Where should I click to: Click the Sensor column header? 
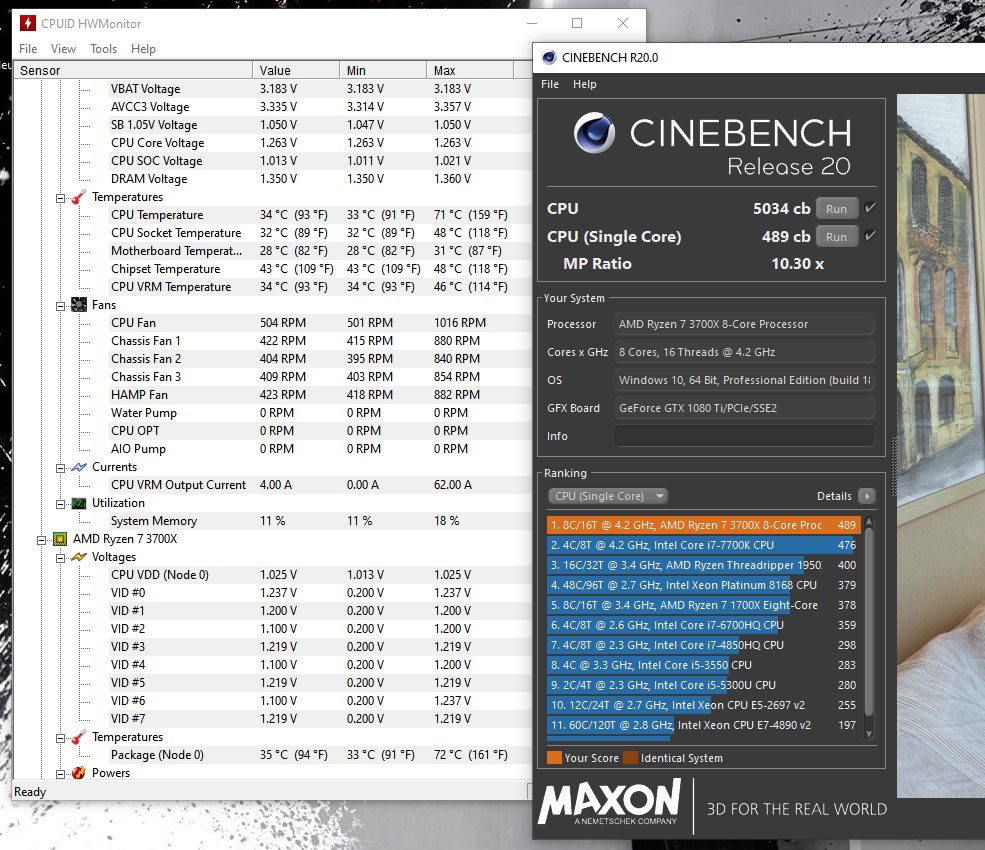click(x=133, y=70)
